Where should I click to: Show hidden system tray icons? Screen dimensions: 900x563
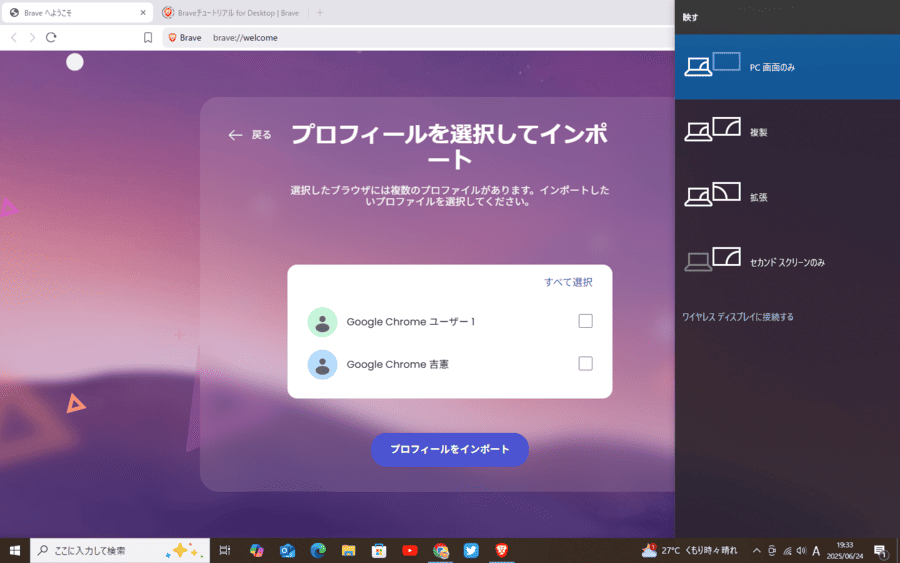pyautogui.click(x=757, y=550)
